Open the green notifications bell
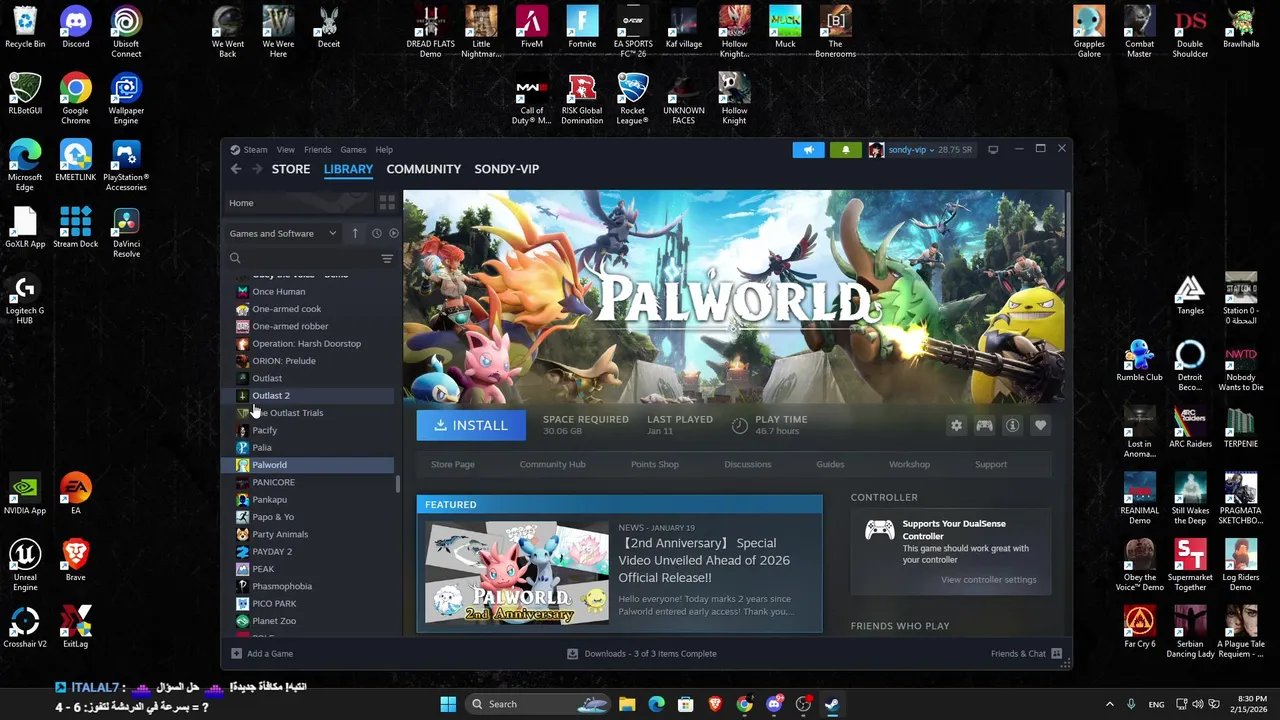 click(x=845, y=150)
